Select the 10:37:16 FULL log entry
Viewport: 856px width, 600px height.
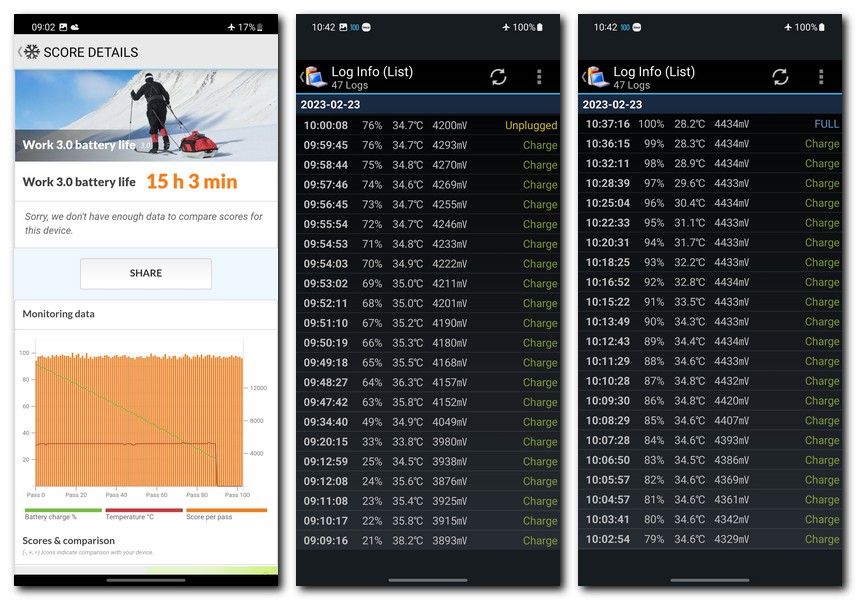[712, 124]
